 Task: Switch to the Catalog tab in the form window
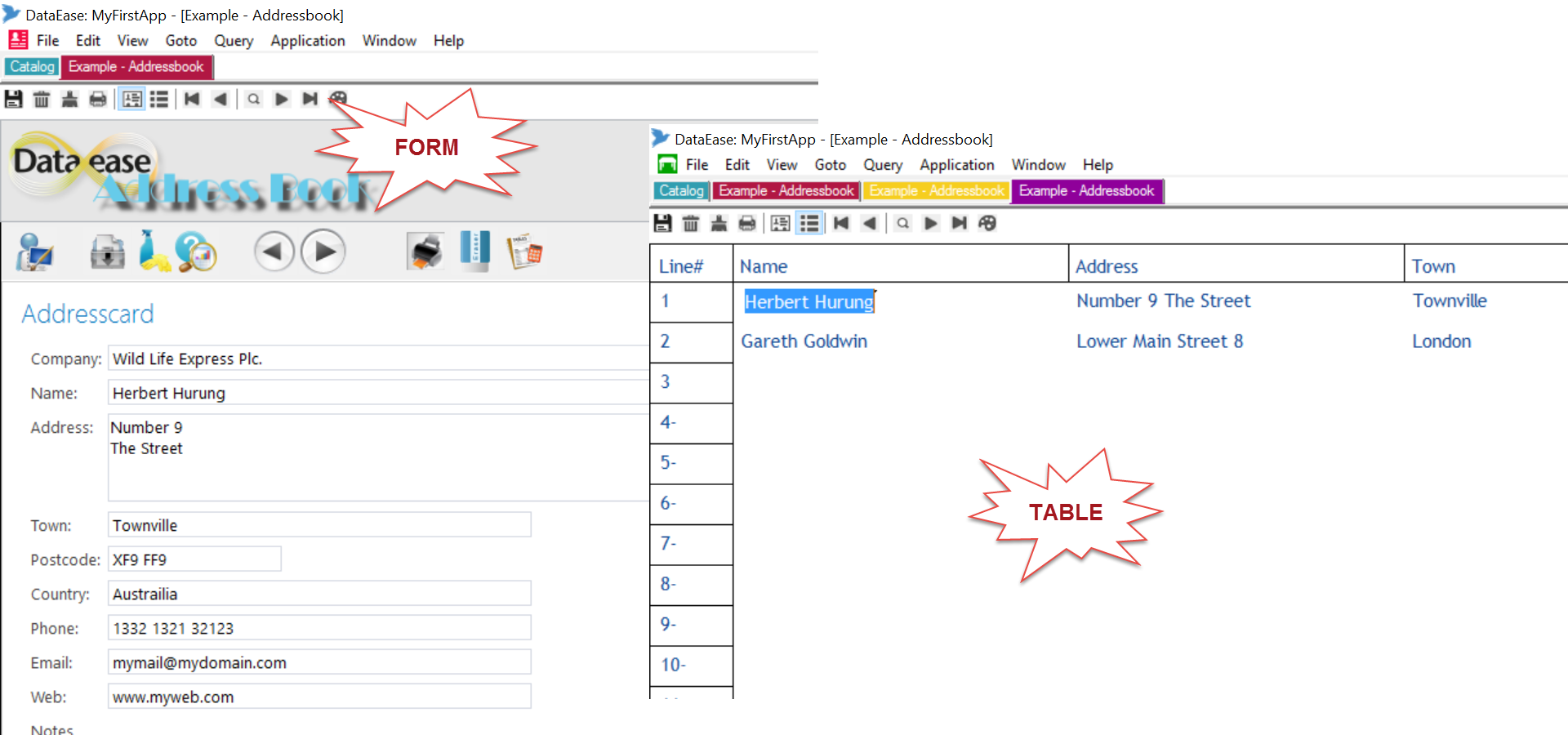tap(33, 67)
